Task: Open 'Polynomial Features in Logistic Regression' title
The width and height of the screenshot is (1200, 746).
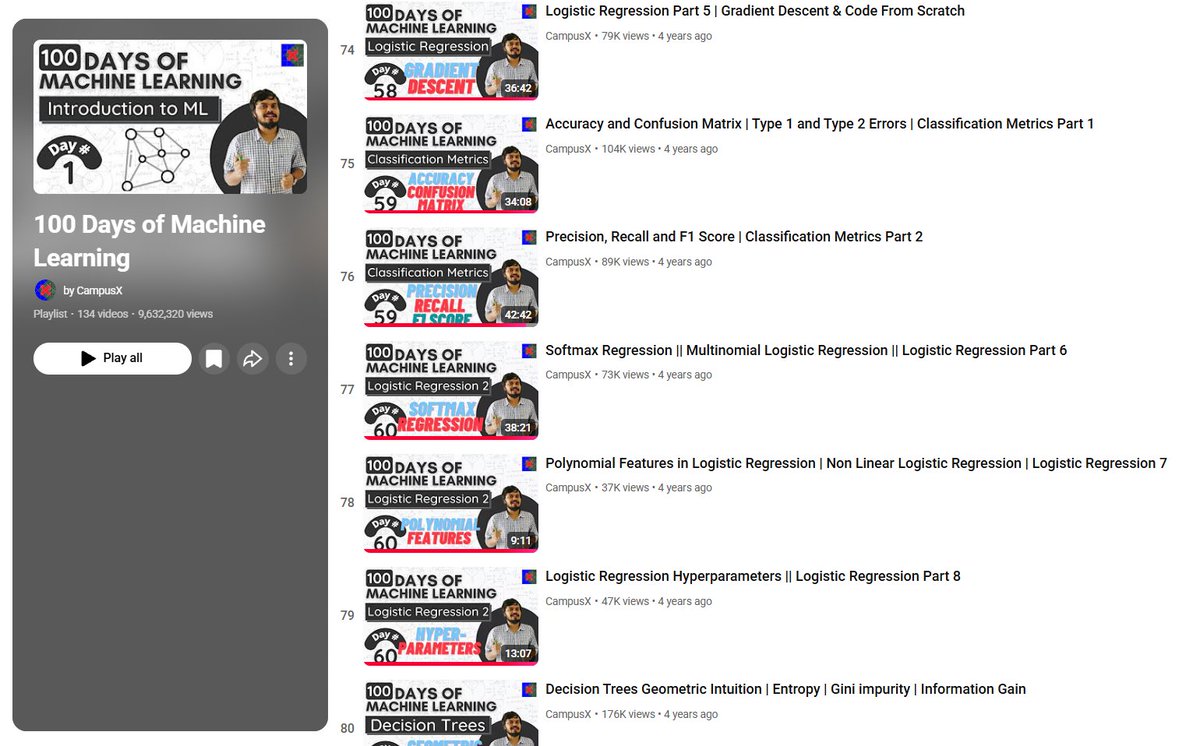Action: click(856, 463)
